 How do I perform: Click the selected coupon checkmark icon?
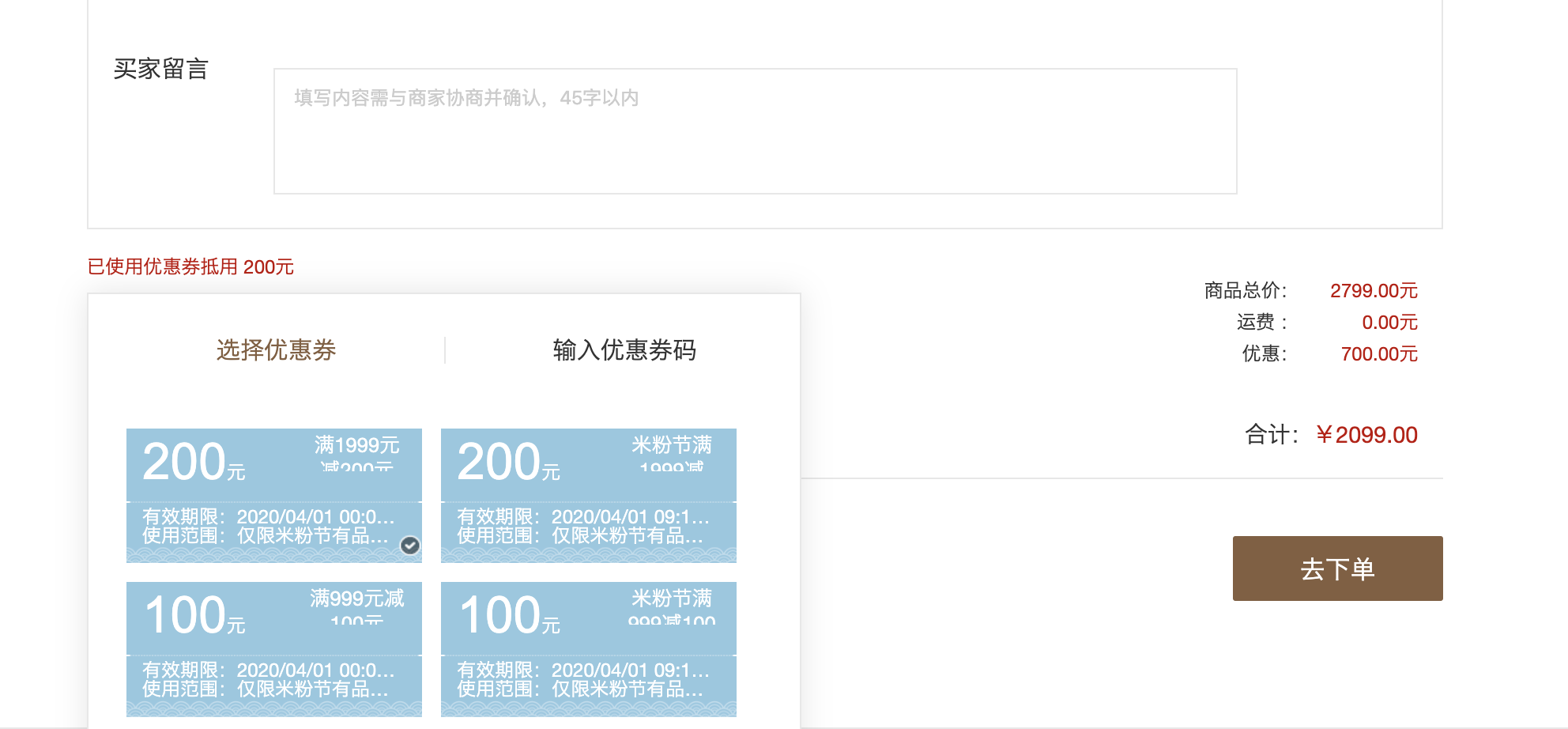coord(409,546)
